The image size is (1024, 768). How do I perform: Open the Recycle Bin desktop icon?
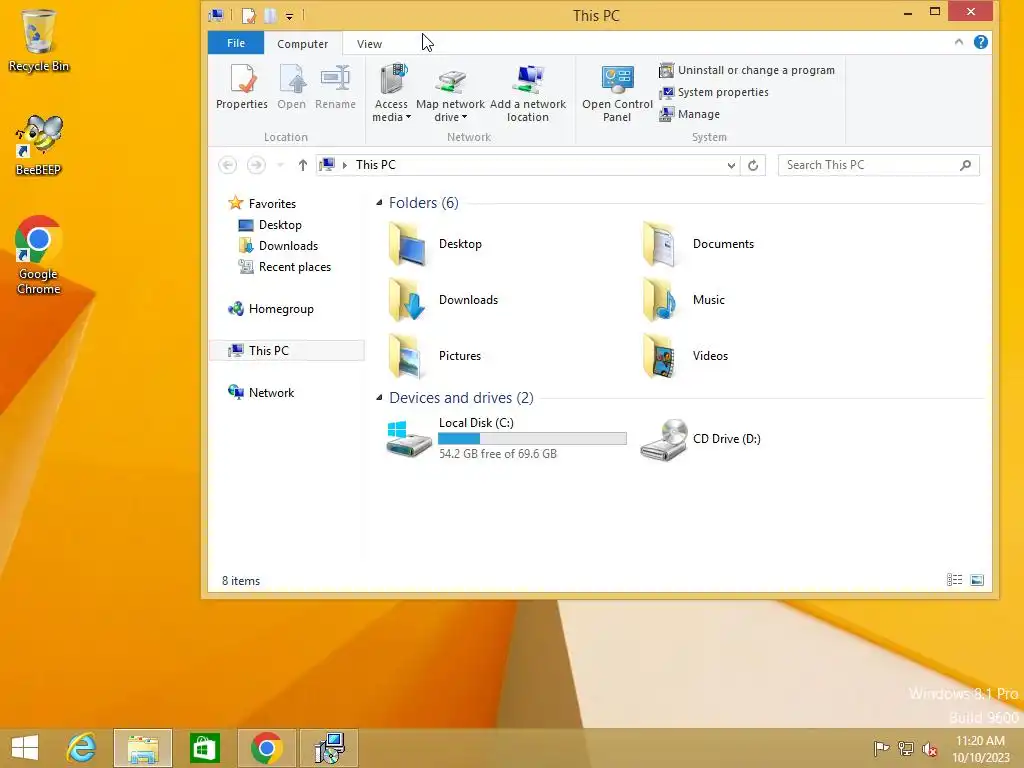pos(39,40)
